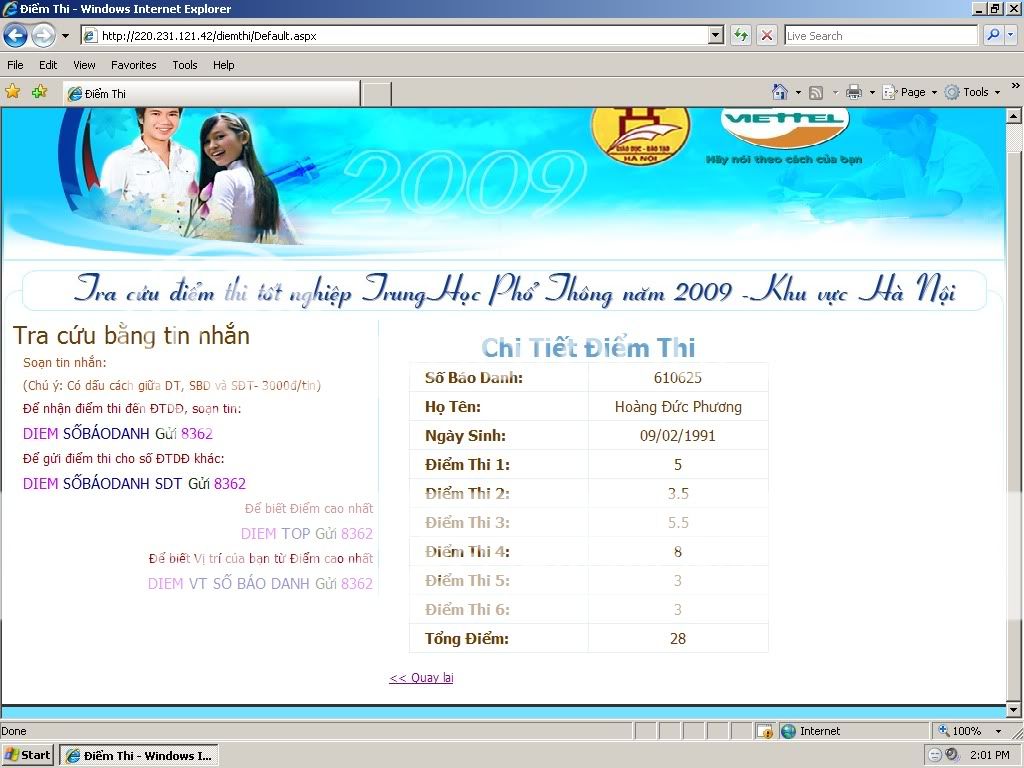This screenshot has height=768, width=1024.
Task: Add current page to Favorites
Action: 37,91
